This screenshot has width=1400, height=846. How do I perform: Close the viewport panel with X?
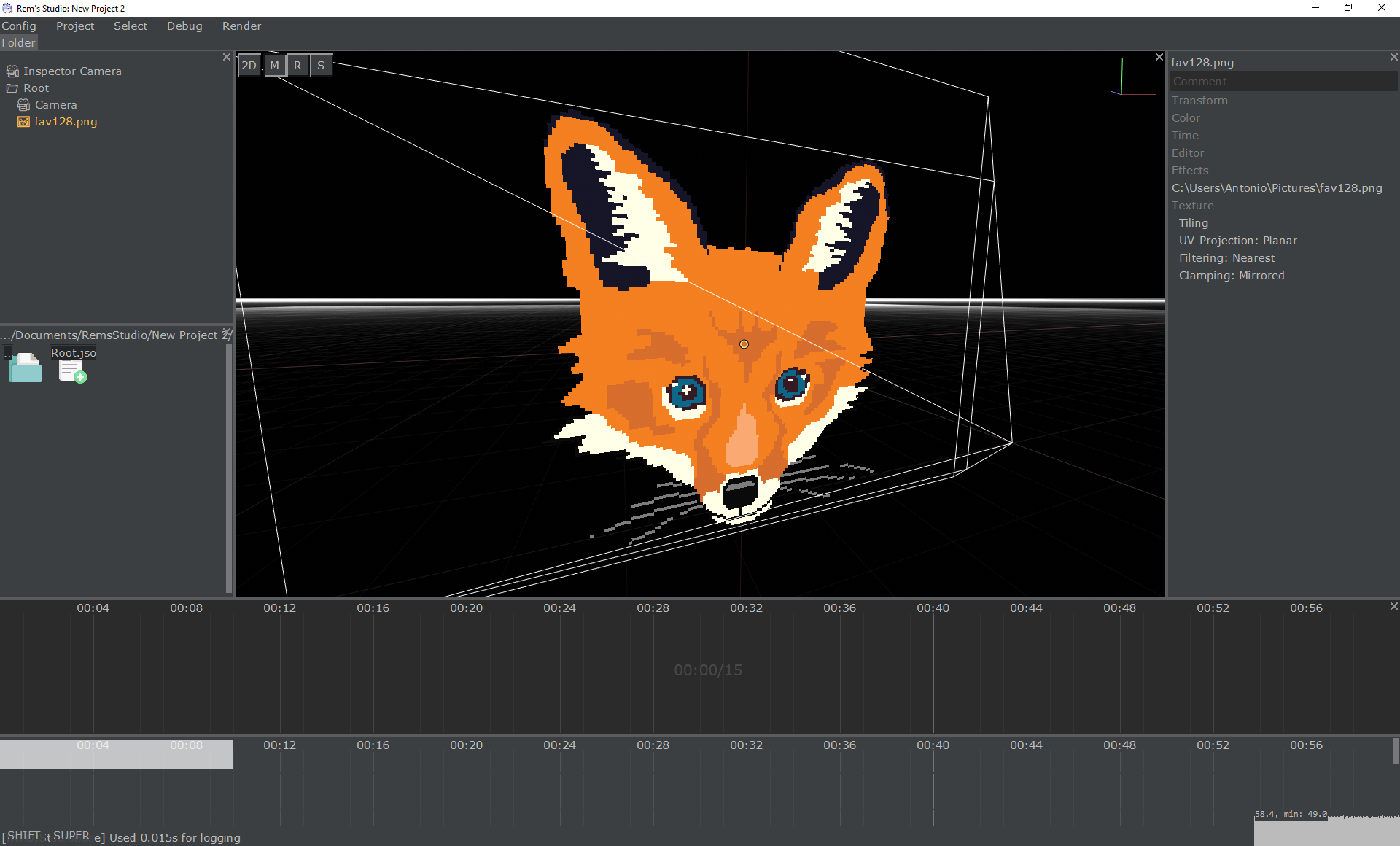pos(1159,57)
